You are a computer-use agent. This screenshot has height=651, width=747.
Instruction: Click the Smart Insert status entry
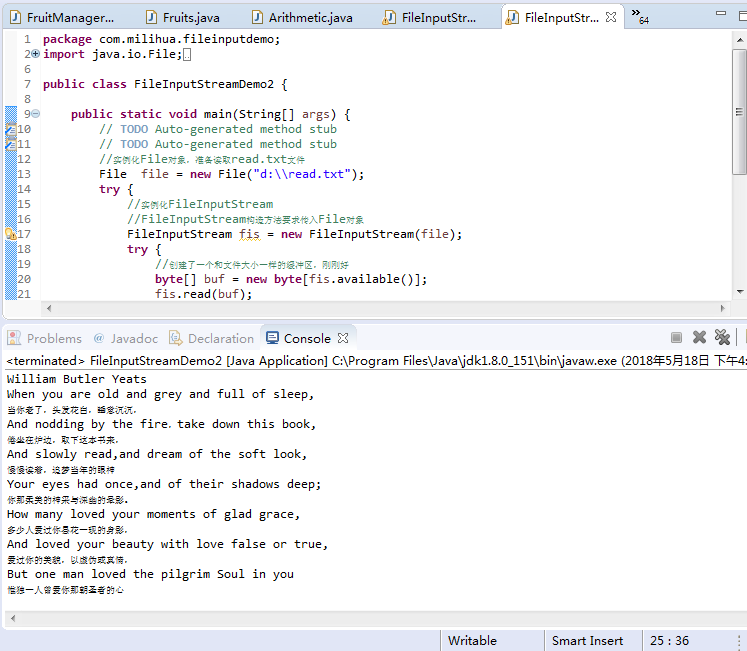coord(587,641)
